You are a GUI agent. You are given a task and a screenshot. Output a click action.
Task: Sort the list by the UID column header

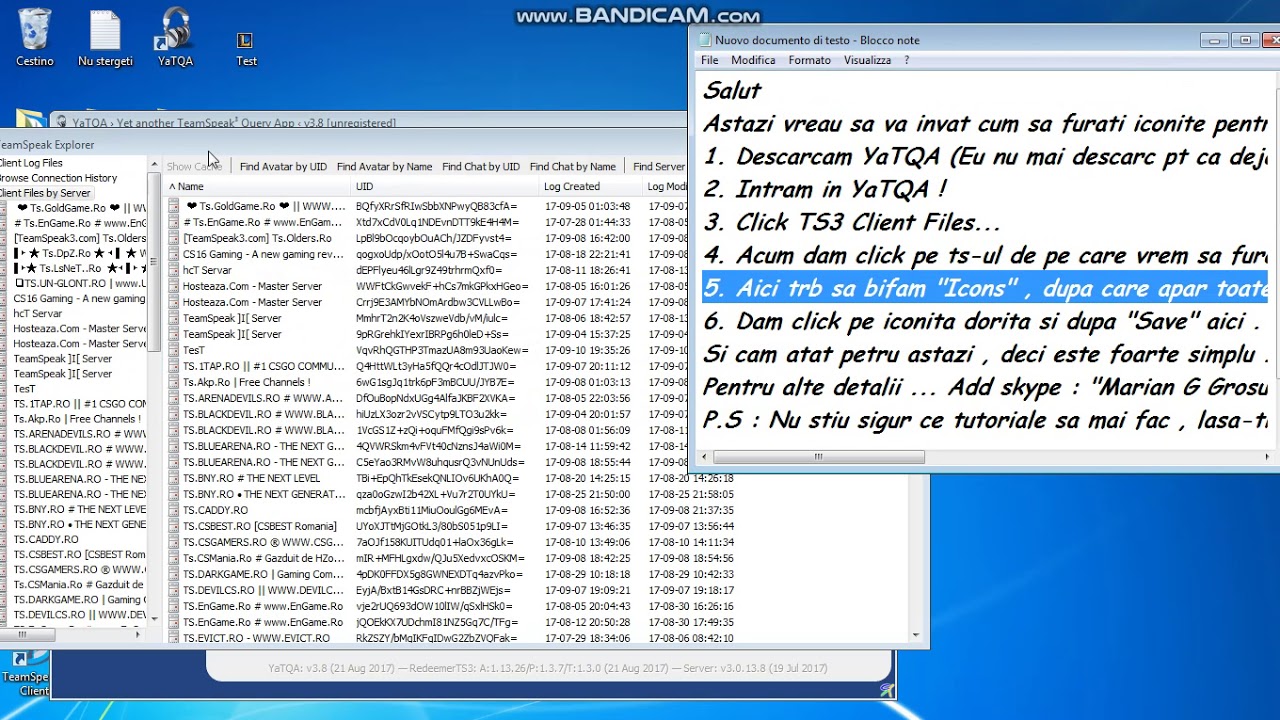coord(445,186)
